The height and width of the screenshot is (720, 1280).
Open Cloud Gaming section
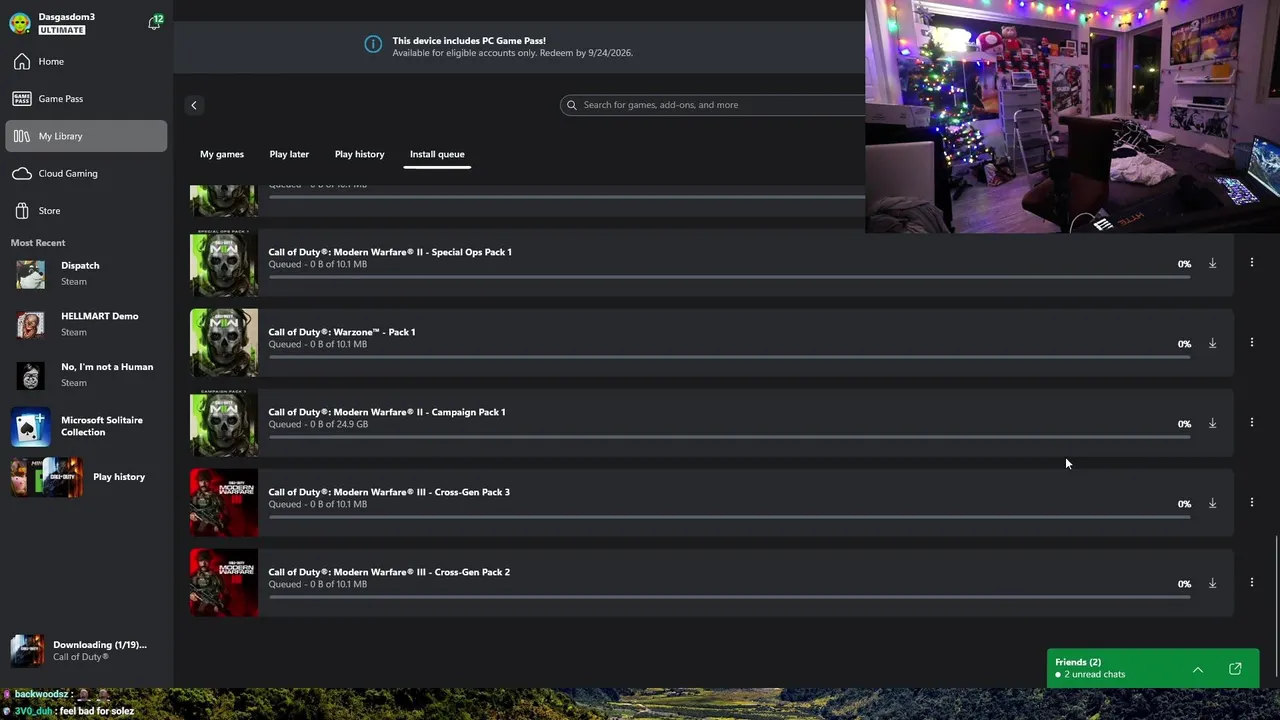point(86,173)
